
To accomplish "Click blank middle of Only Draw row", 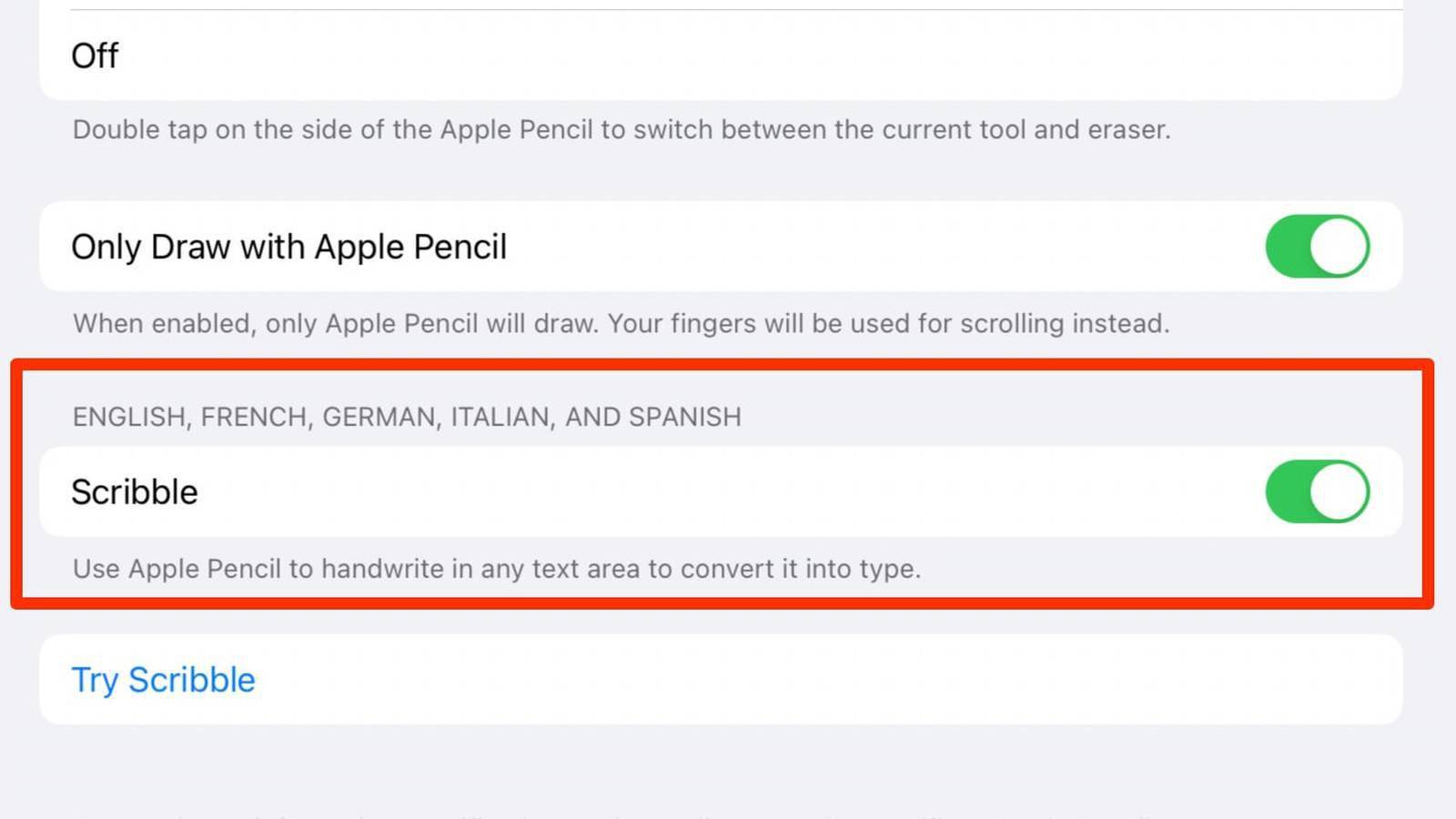I will click(x=864, y=247).
